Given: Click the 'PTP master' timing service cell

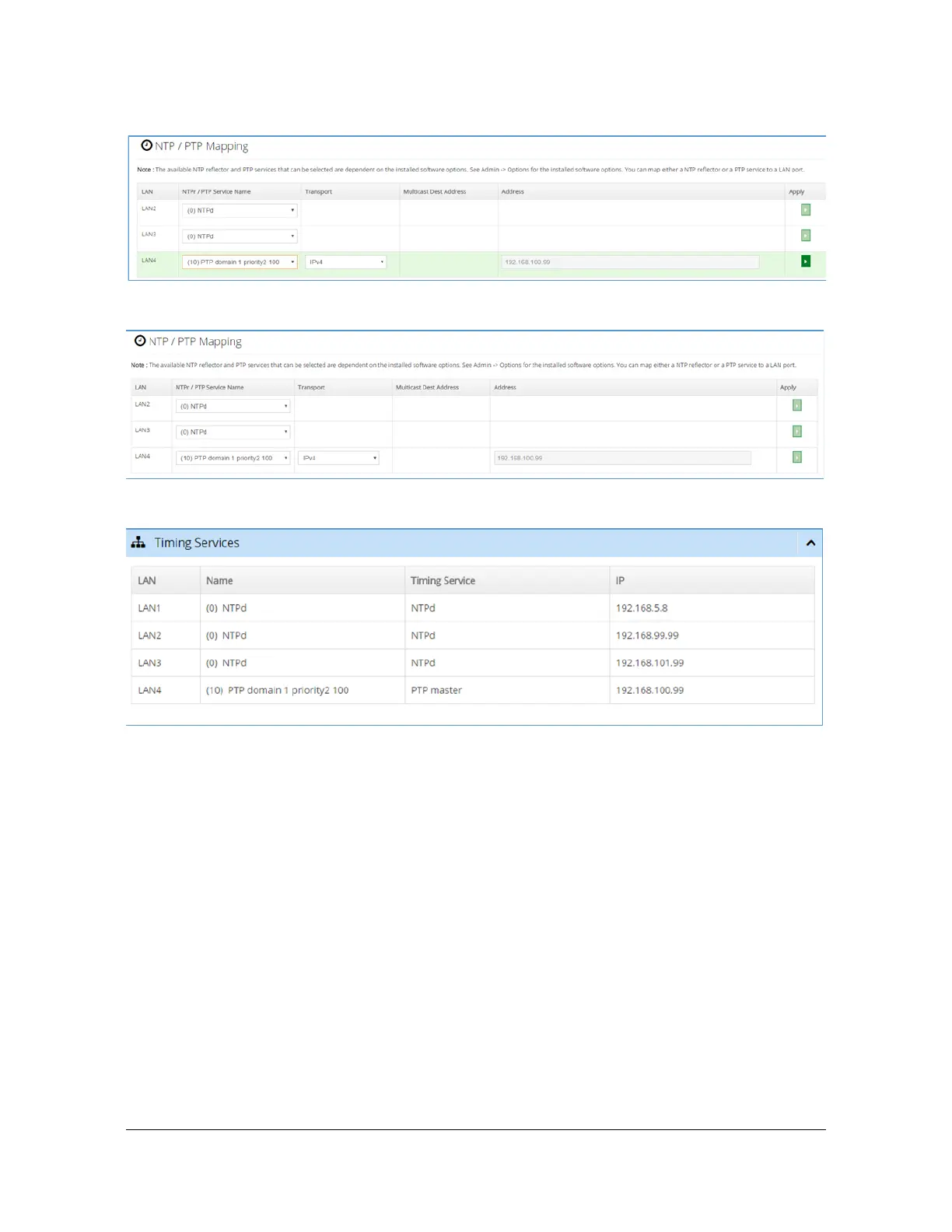Looking at the screenshot, I should point(436,690).
